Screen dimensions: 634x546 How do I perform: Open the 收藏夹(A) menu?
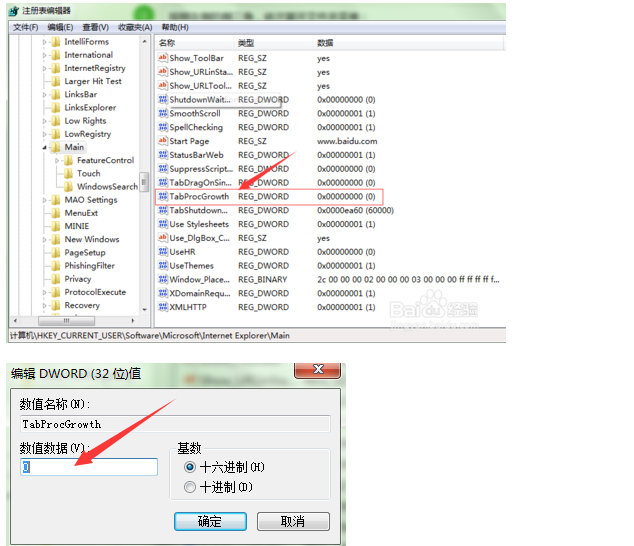click(134, 27)
